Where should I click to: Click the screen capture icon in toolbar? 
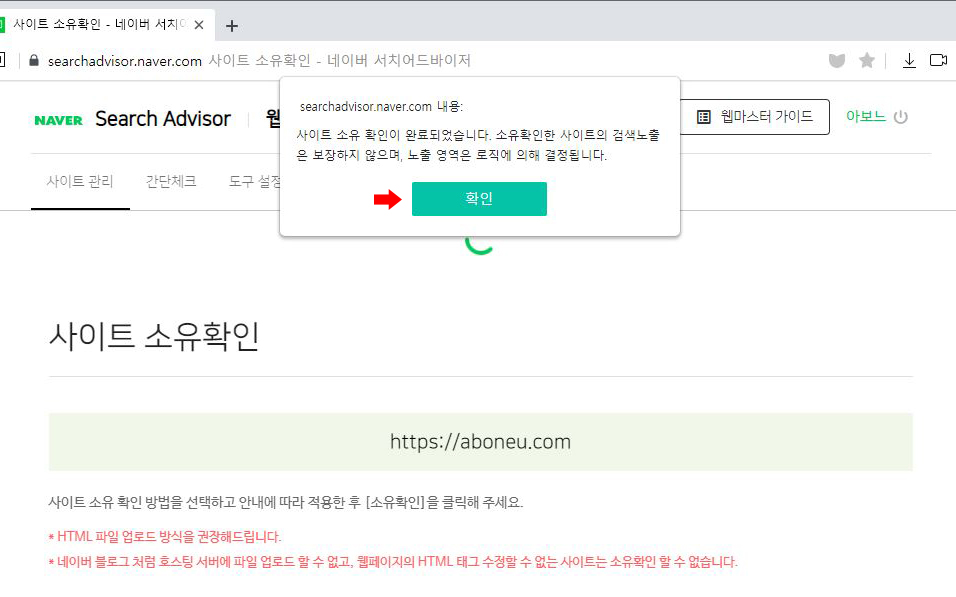[x=938, y=60]
